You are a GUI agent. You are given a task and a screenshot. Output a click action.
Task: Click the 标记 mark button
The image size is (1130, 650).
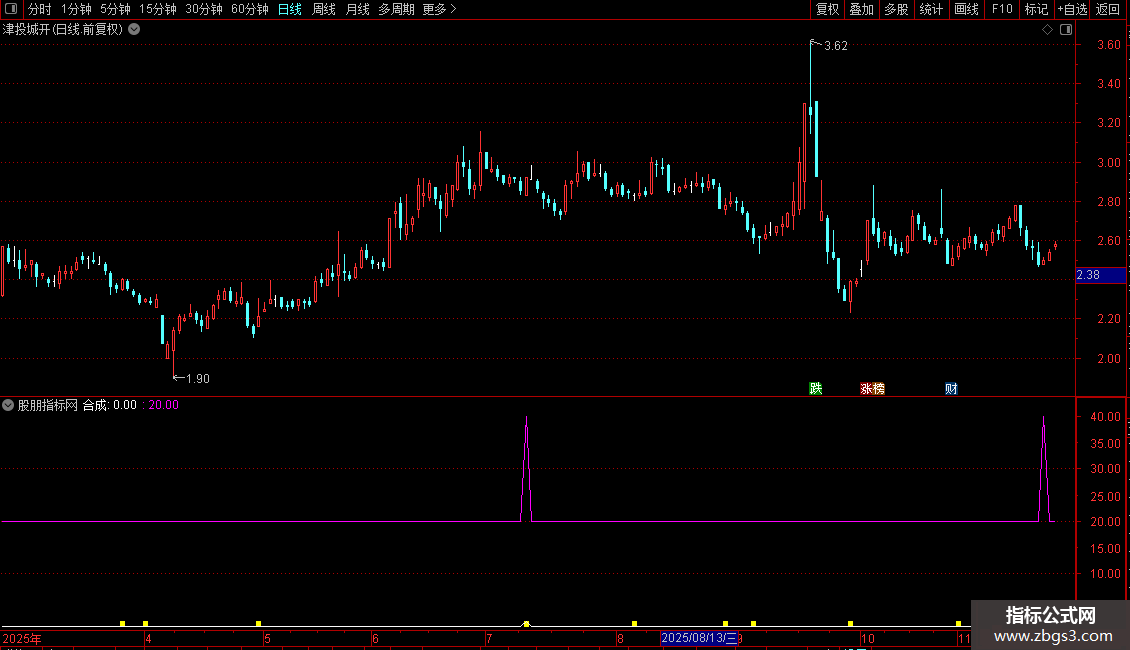[x=1036, y=9]
